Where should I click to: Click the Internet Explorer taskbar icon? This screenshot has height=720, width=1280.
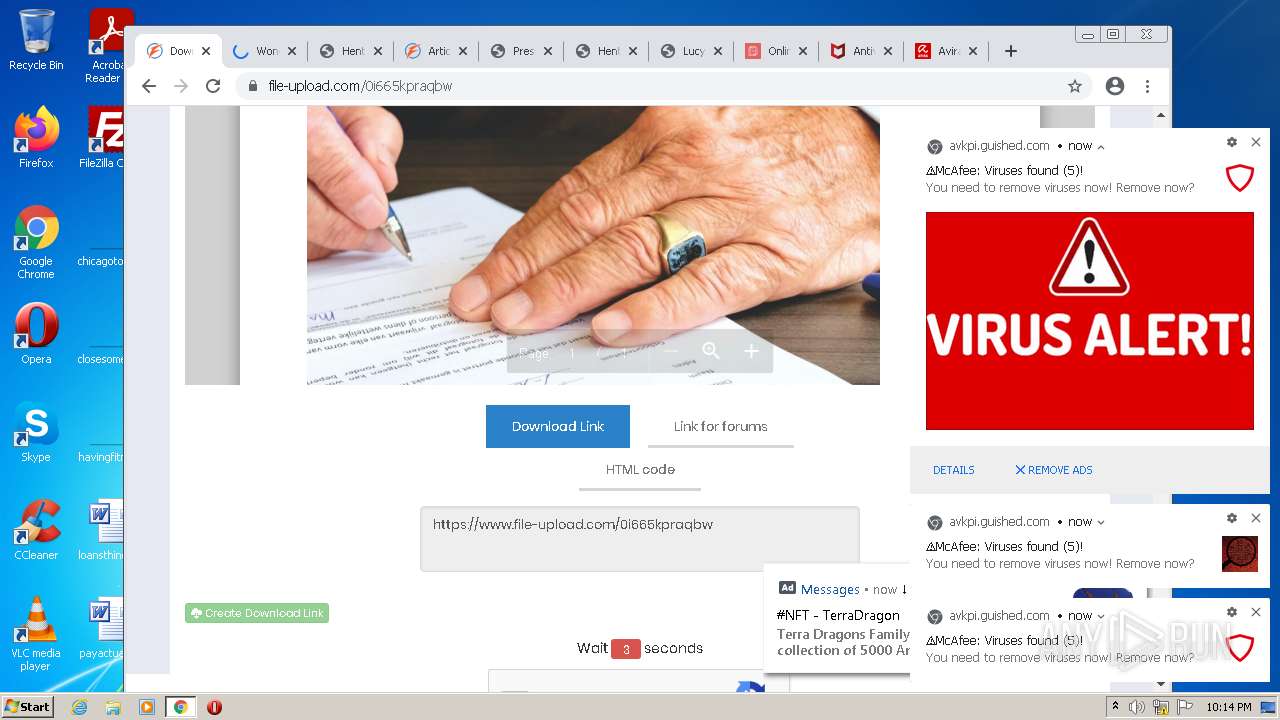[x=79, y=707]
